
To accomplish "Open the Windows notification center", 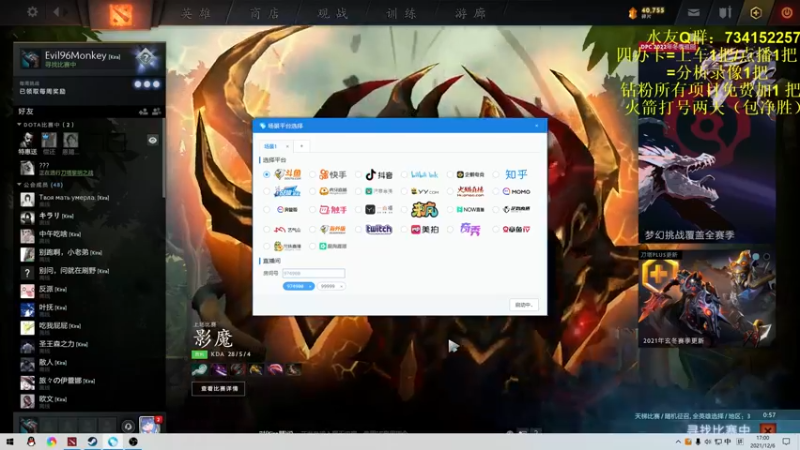I will (786, 441).
